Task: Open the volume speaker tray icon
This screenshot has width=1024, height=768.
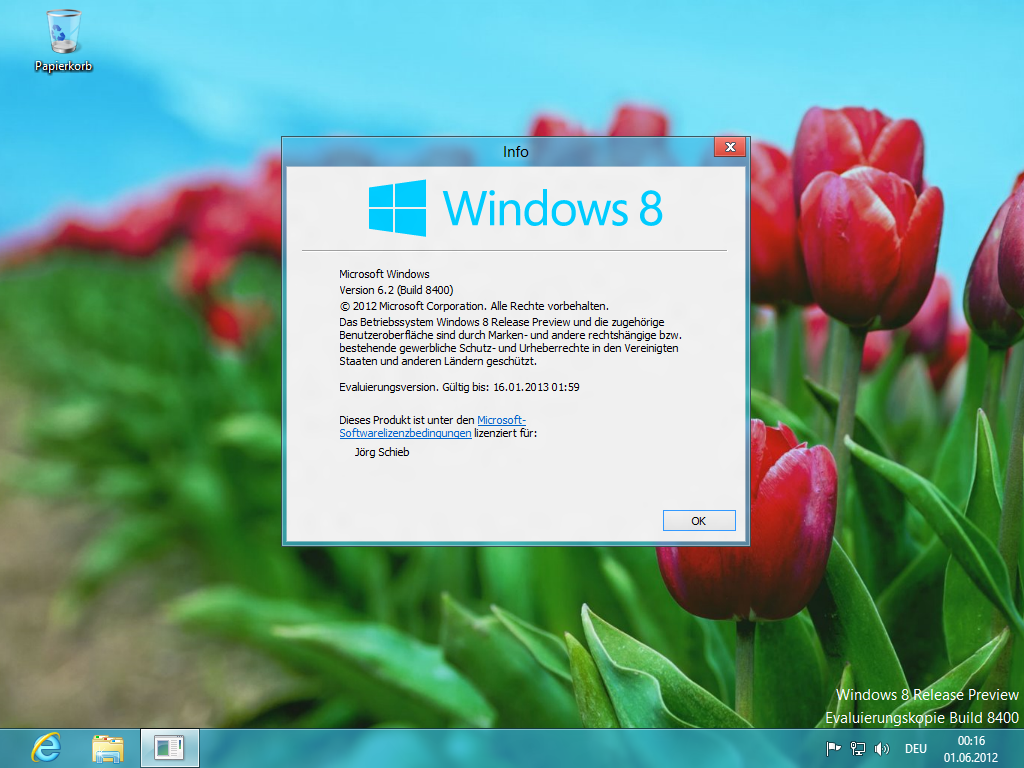Action: [882, 748]
